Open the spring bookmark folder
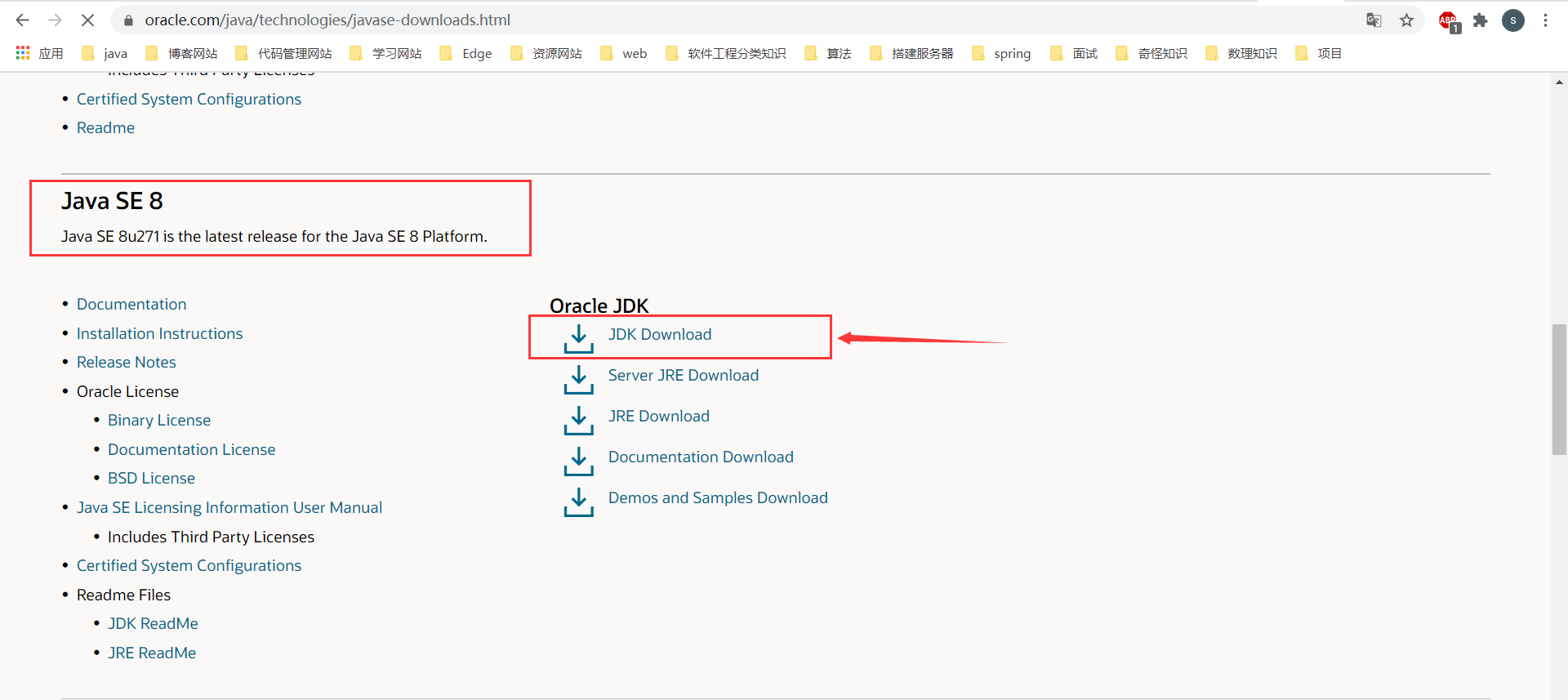The height and width of the screenshot is (700, 1568). click(1001, 53)
